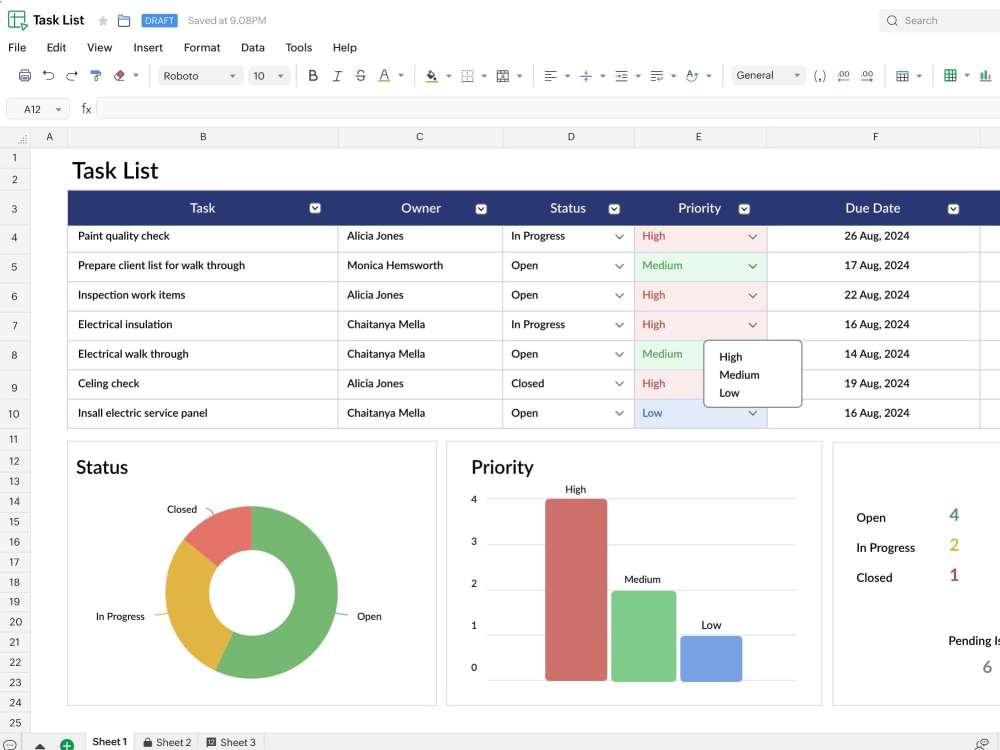
Task: Open the font name Roboto dropdown
Action: pyautogui.click(x=200, y=76)
